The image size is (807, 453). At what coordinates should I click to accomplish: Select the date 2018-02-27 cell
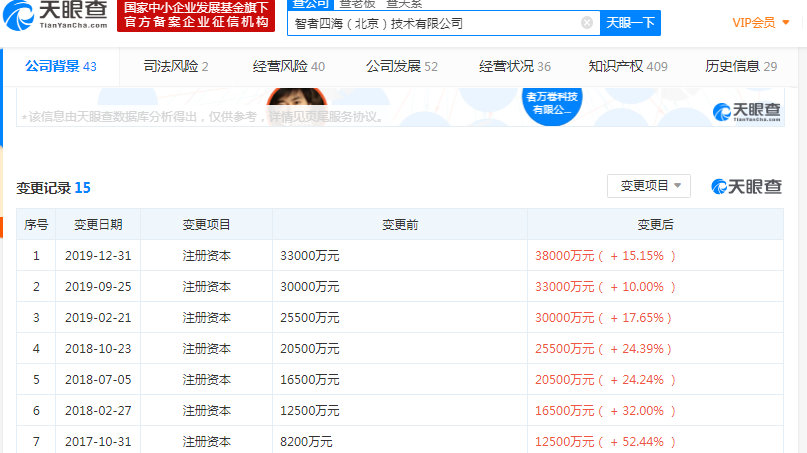pyautogui.click(x=98, y=411)
